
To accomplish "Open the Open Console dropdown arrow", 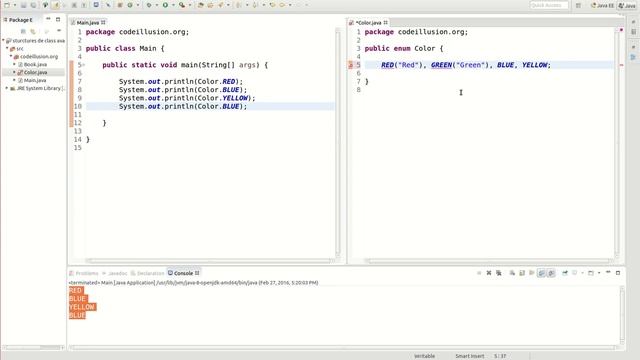I will pyautogui.click(x=599, y=273).
